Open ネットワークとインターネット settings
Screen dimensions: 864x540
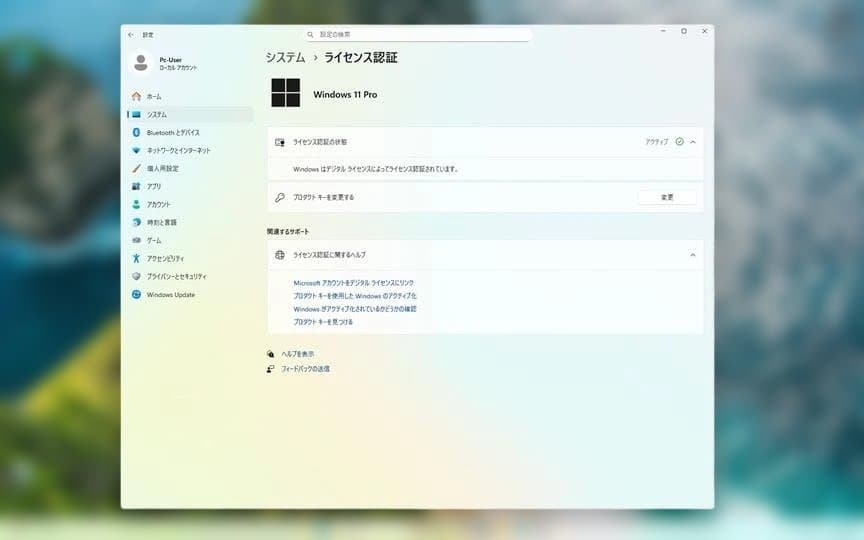(178, 150)
